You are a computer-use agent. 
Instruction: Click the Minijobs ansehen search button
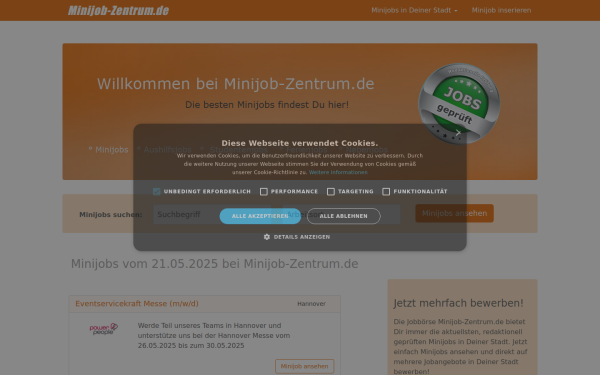pyautogui.click(x=455, y=213)
